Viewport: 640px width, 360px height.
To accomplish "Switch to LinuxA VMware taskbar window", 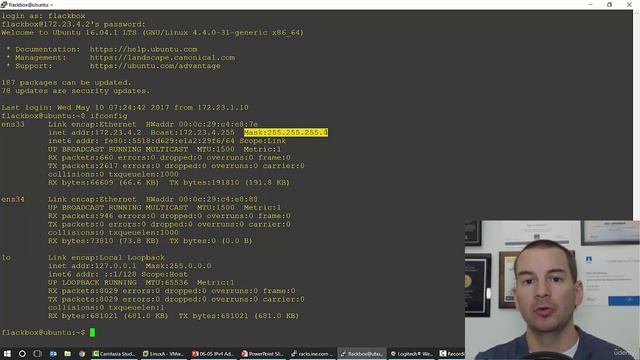I will pyautogui.click(x=163, y=353).
